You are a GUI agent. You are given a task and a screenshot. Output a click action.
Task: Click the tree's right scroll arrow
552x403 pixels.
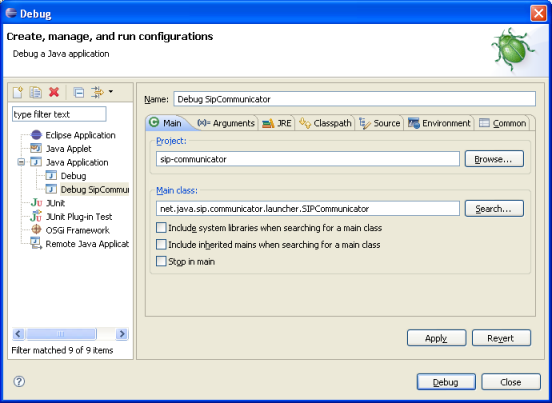[x=122, y=334]
